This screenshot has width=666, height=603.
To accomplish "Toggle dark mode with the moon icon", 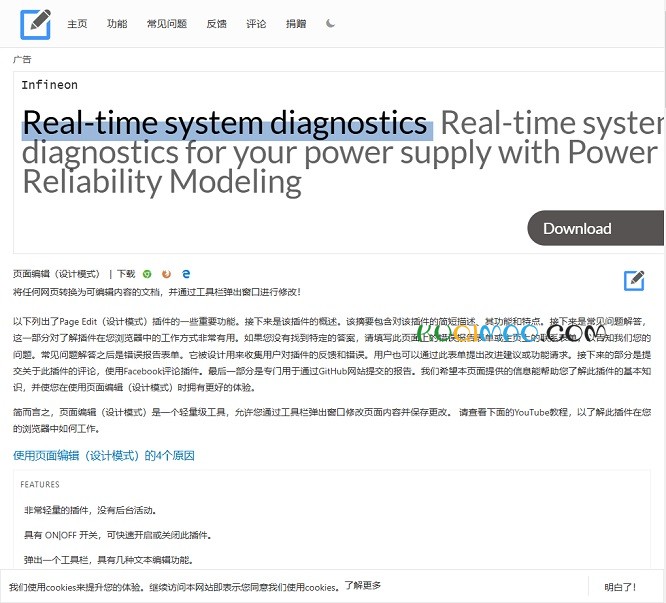I will [331, 23].
